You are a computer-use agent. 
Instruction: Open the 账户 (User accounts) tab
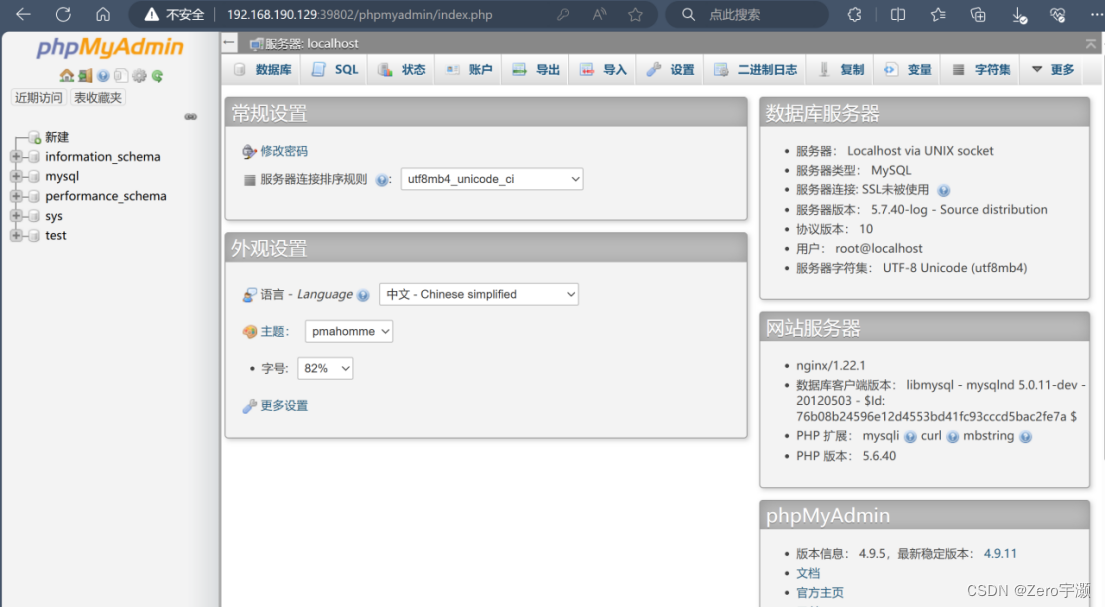469,69
